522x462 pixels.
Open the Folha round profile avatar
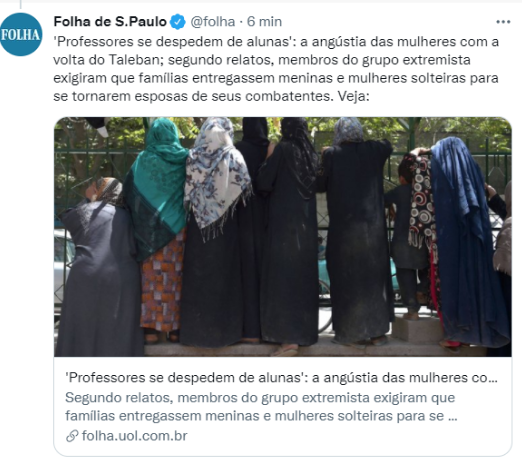pyautogui.click(x=21, y=34)
